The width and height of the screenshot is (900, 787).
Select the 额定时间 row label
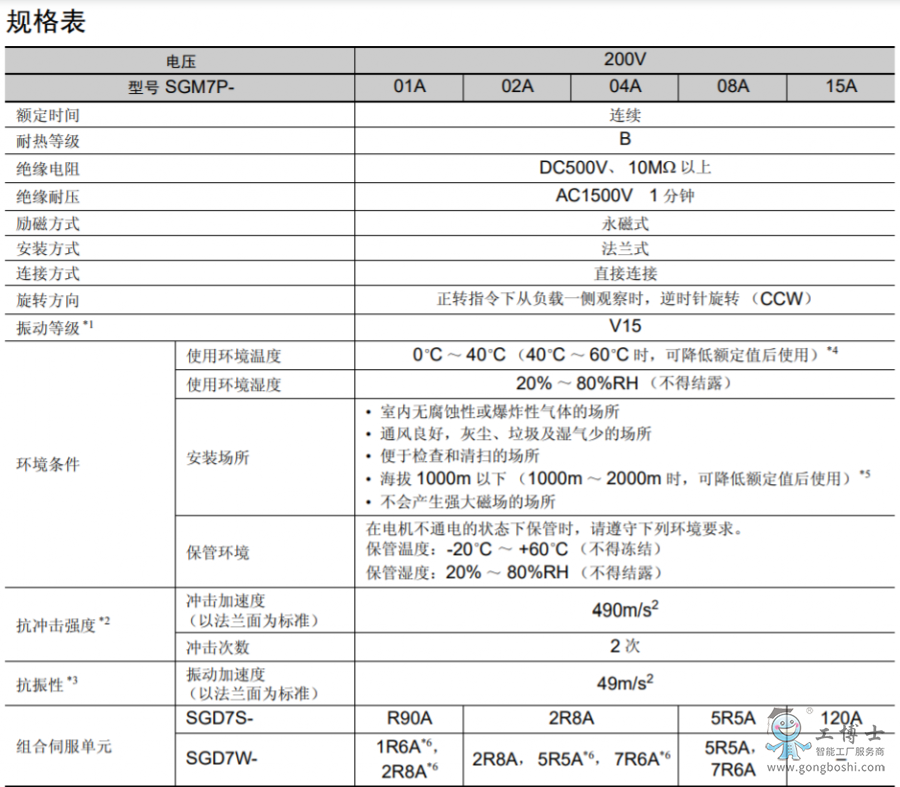tap(48, 115)
